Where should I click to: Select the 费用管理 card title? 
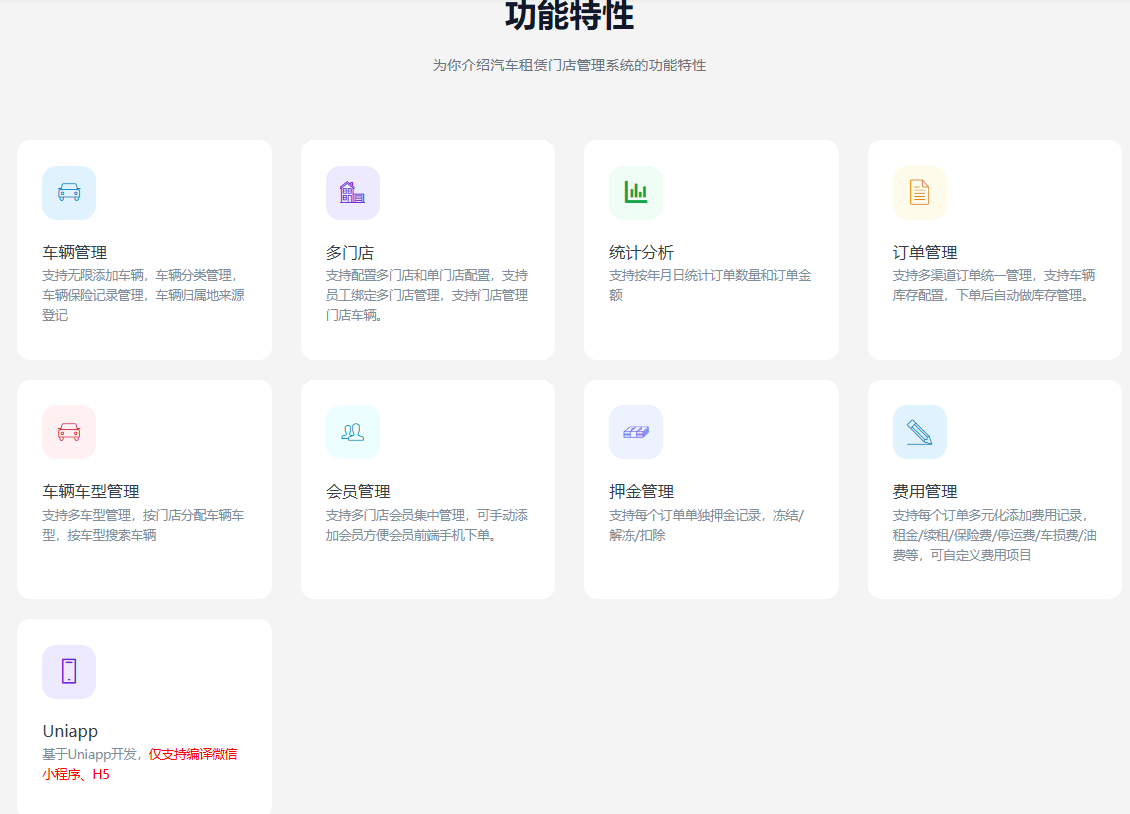click(x=925, y=491)
